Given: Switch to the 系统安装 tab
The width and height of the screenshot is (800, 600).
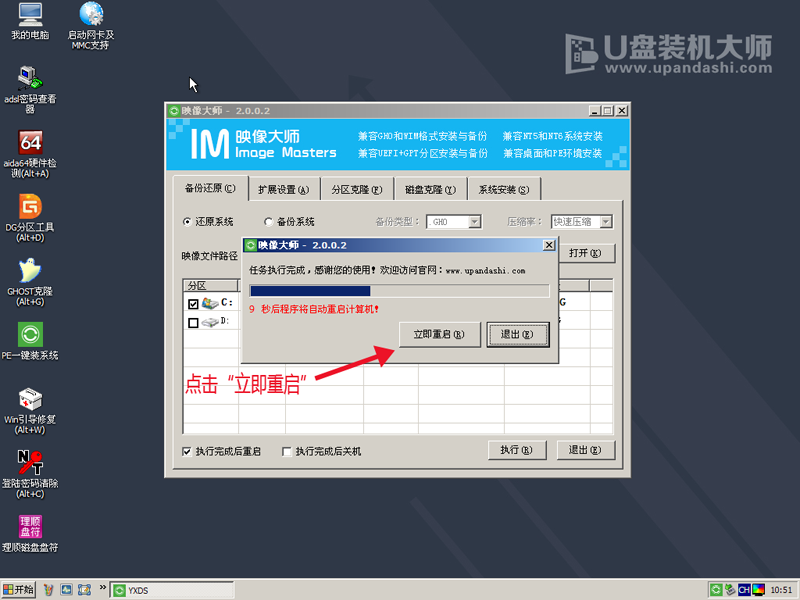Looking at the screenshot, I should coord(505,188).
